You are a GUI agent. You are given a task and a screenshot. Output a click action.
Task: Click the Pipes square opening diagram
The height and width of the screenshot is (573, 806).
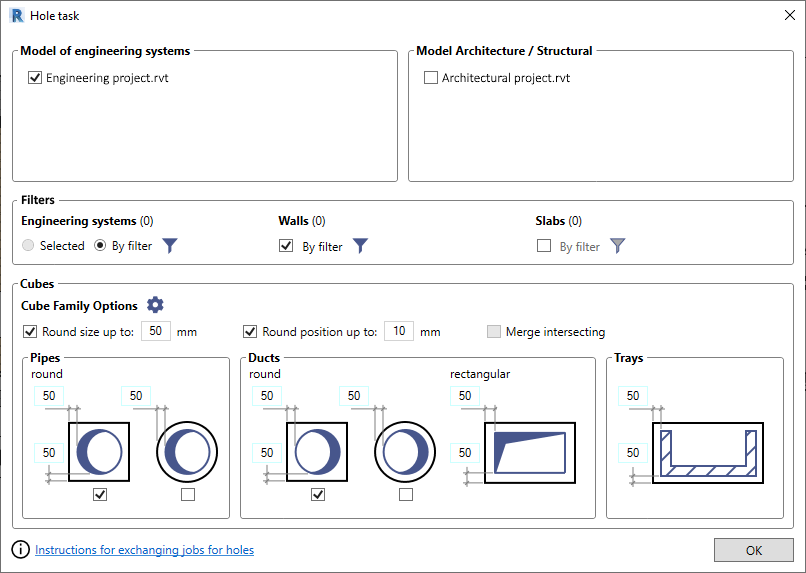99,452
